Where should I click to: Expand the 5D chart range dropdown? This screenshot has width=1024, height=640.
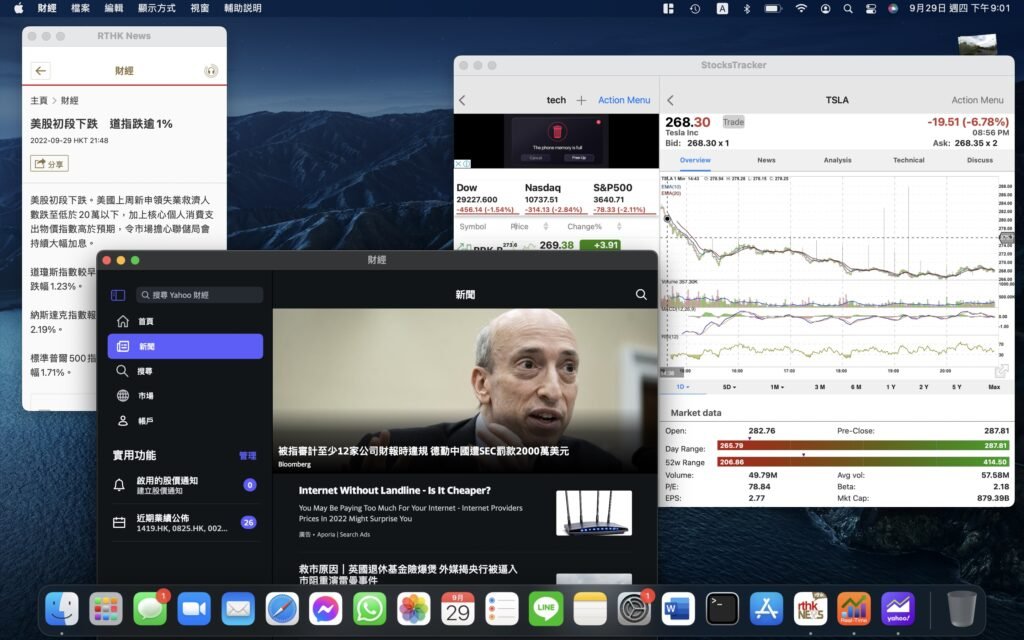[x=729, y=387]
